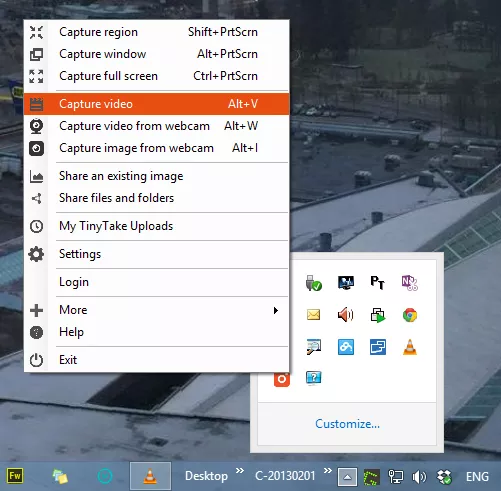
Task: Open the Customize... link in tray popup
Action: [x=347, y=424]
